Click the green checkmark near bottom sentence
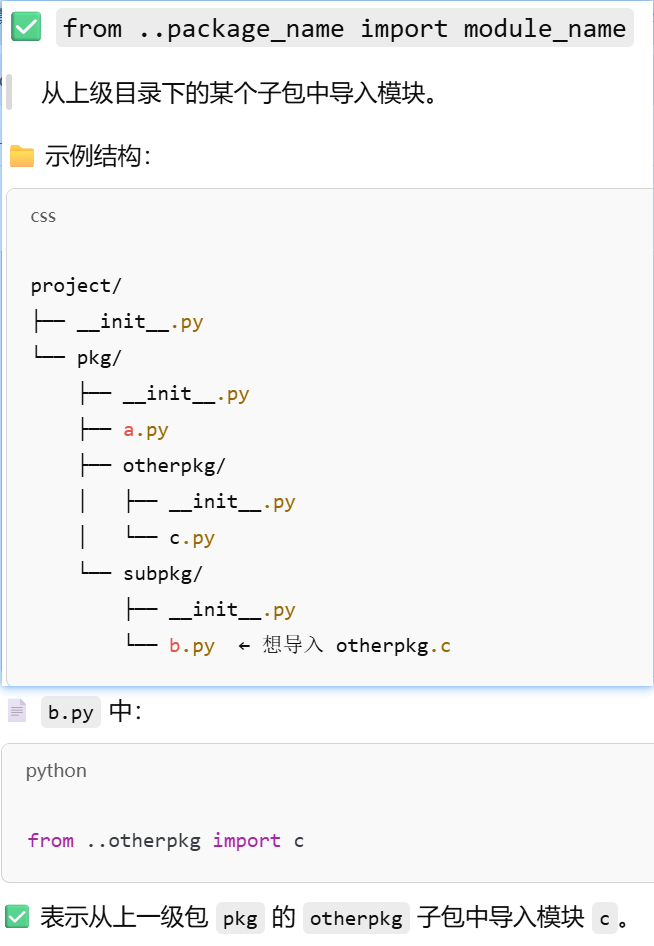The image size is (654, 946). 17,917
